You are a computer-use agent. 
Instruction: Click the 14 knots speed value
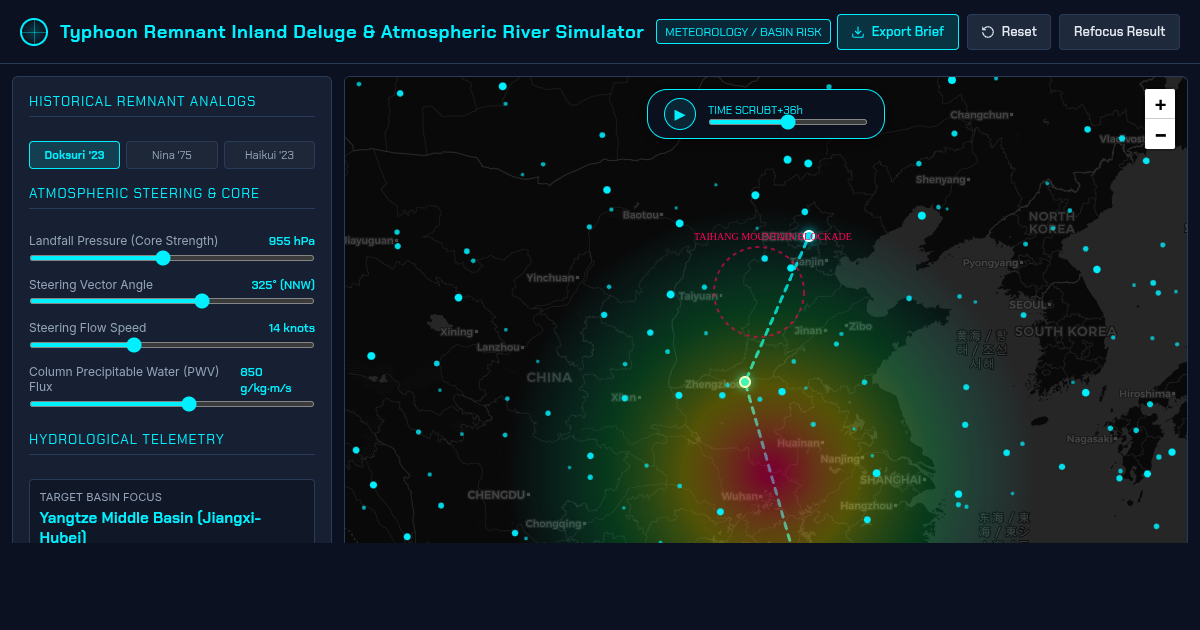point(292,328)
